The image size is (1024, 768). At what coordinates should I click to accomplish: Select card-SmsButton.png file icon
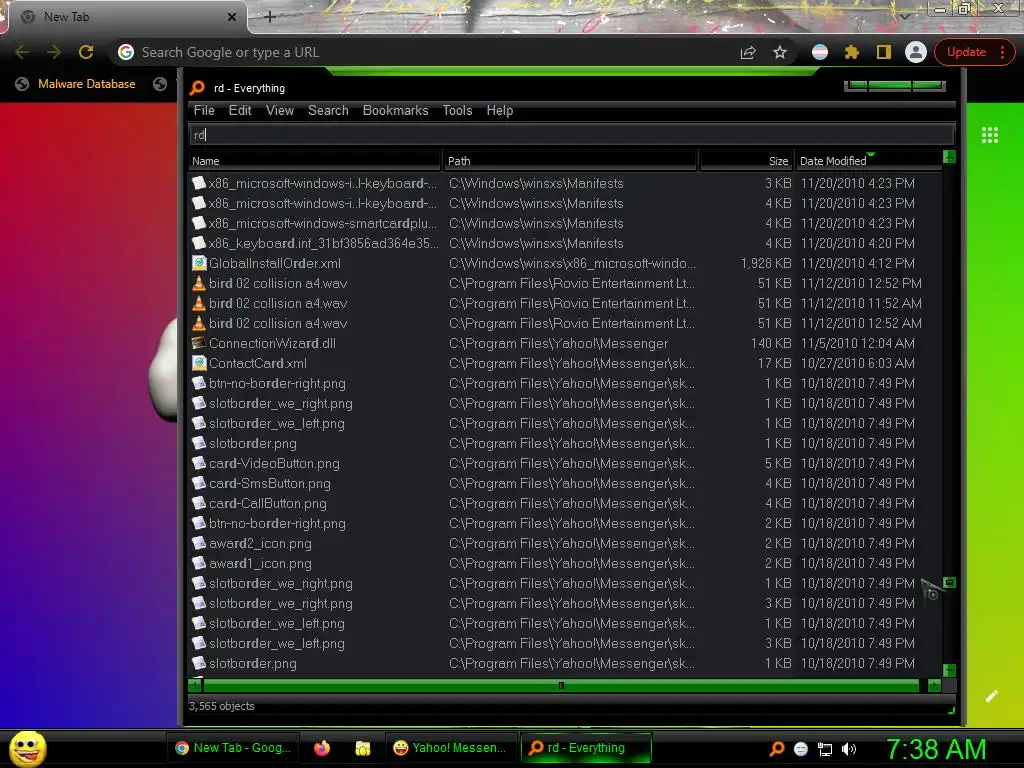(x=199, y=483)
